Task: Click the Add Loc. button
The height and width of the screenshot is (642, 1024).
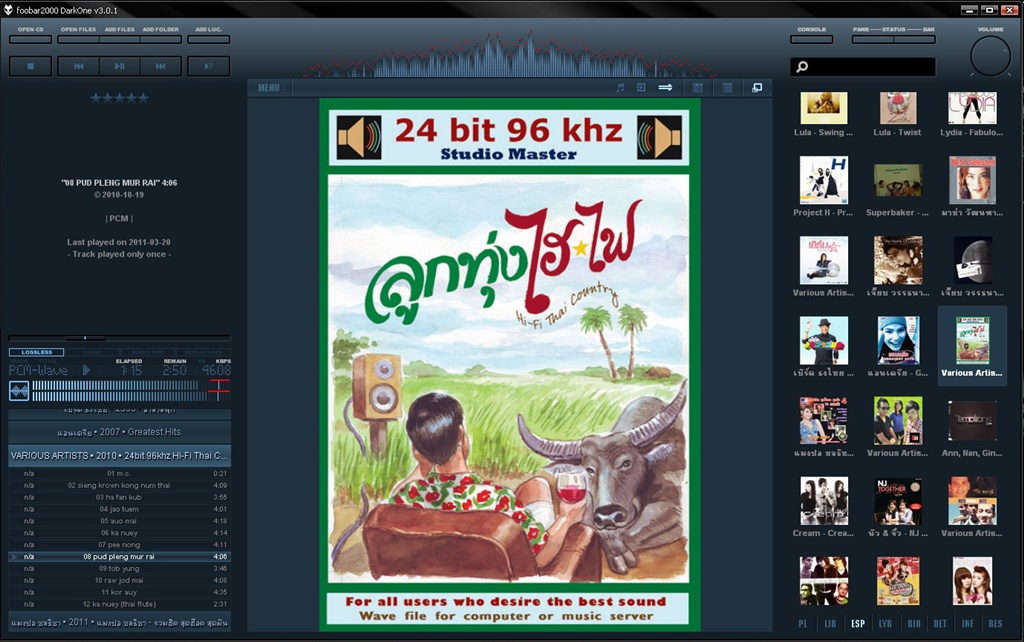Action: [x=208, y=39]
